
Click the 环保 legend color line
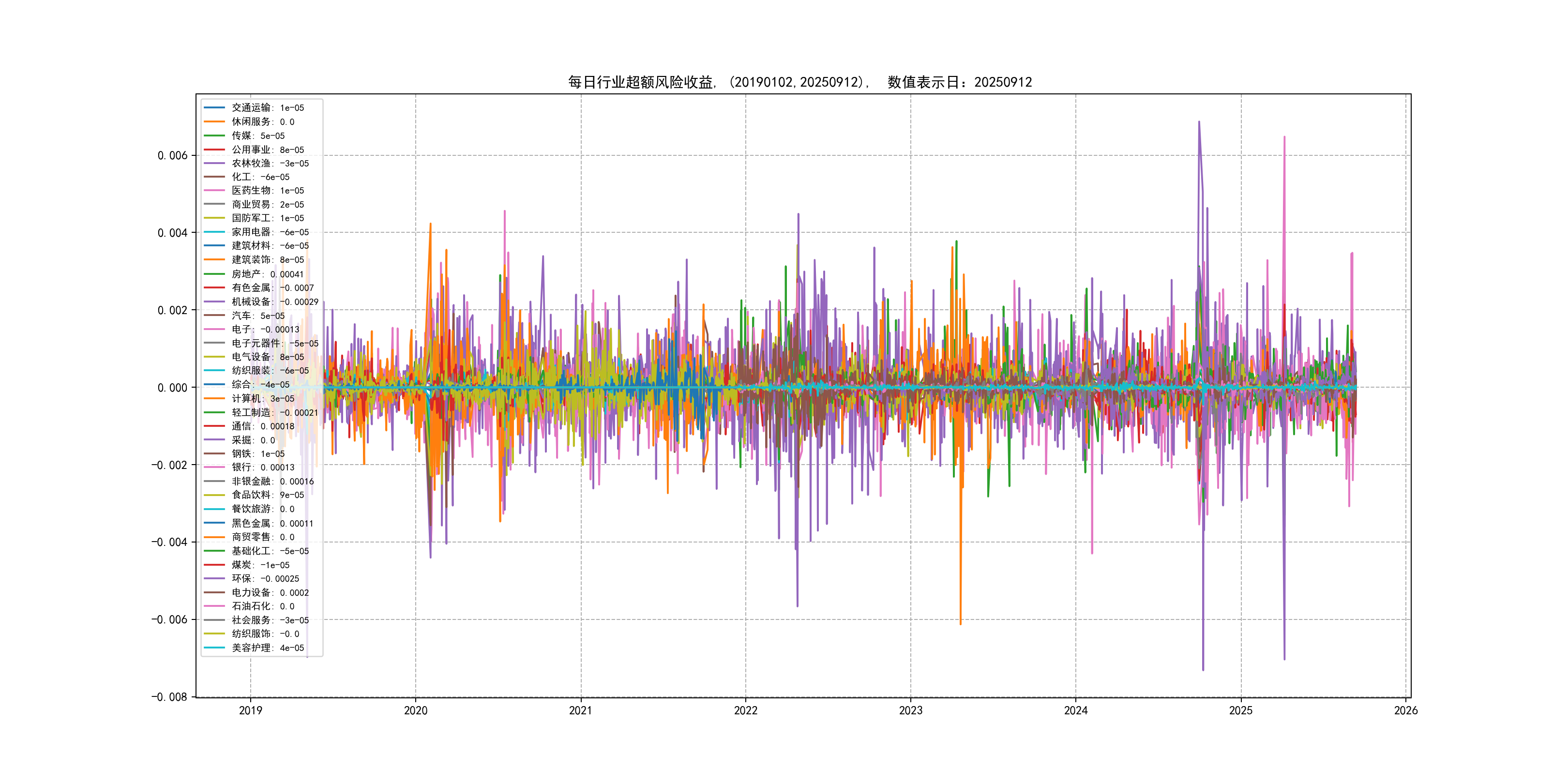pos(214,578)
